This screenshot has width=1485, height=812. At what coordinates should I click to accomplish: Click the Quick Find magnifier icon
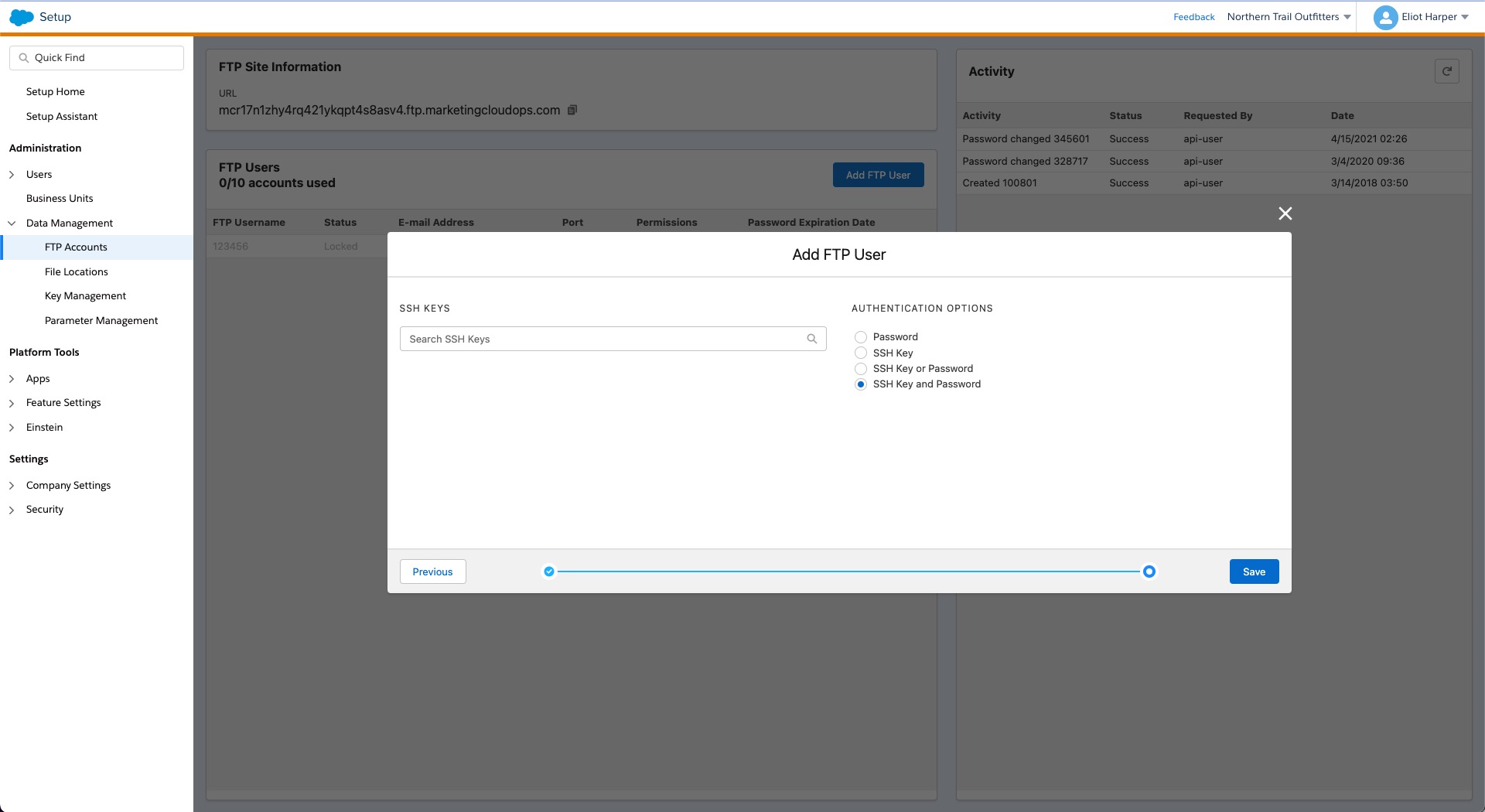click(x=24, y=58)
